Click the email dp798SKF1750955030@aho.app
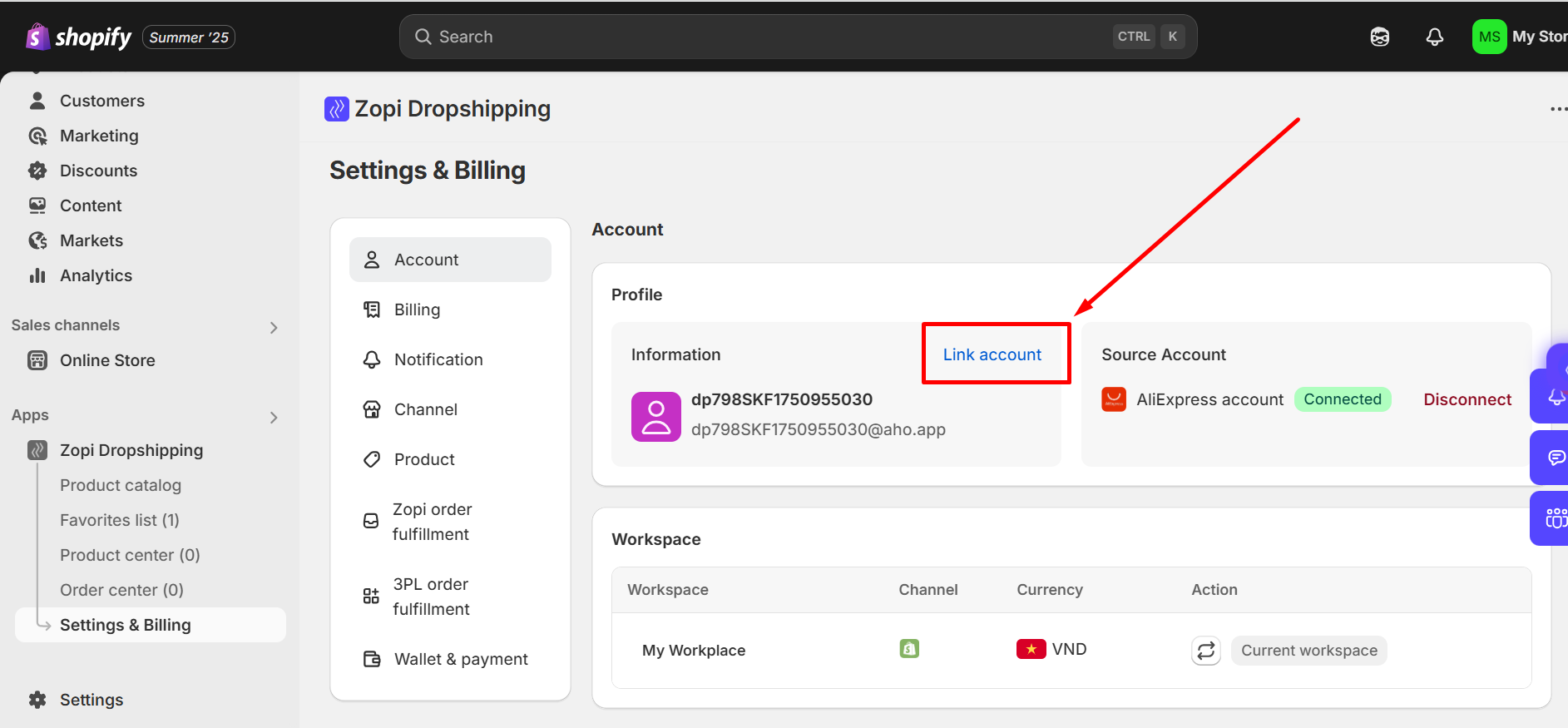Screen dimensions: 1568x728 tap(819, 429)
